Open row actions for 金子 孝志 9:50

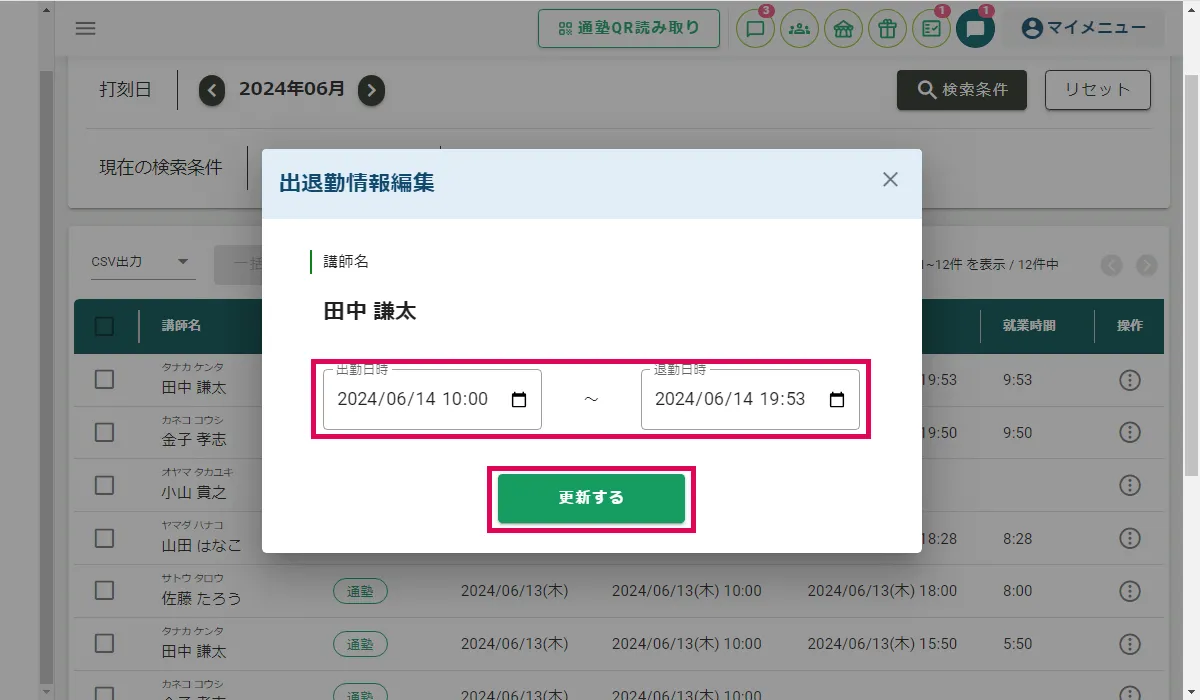1130,432
